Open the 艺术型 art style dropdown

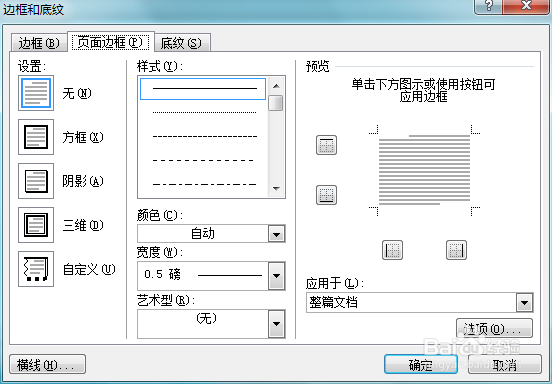(x=276, y=324)
